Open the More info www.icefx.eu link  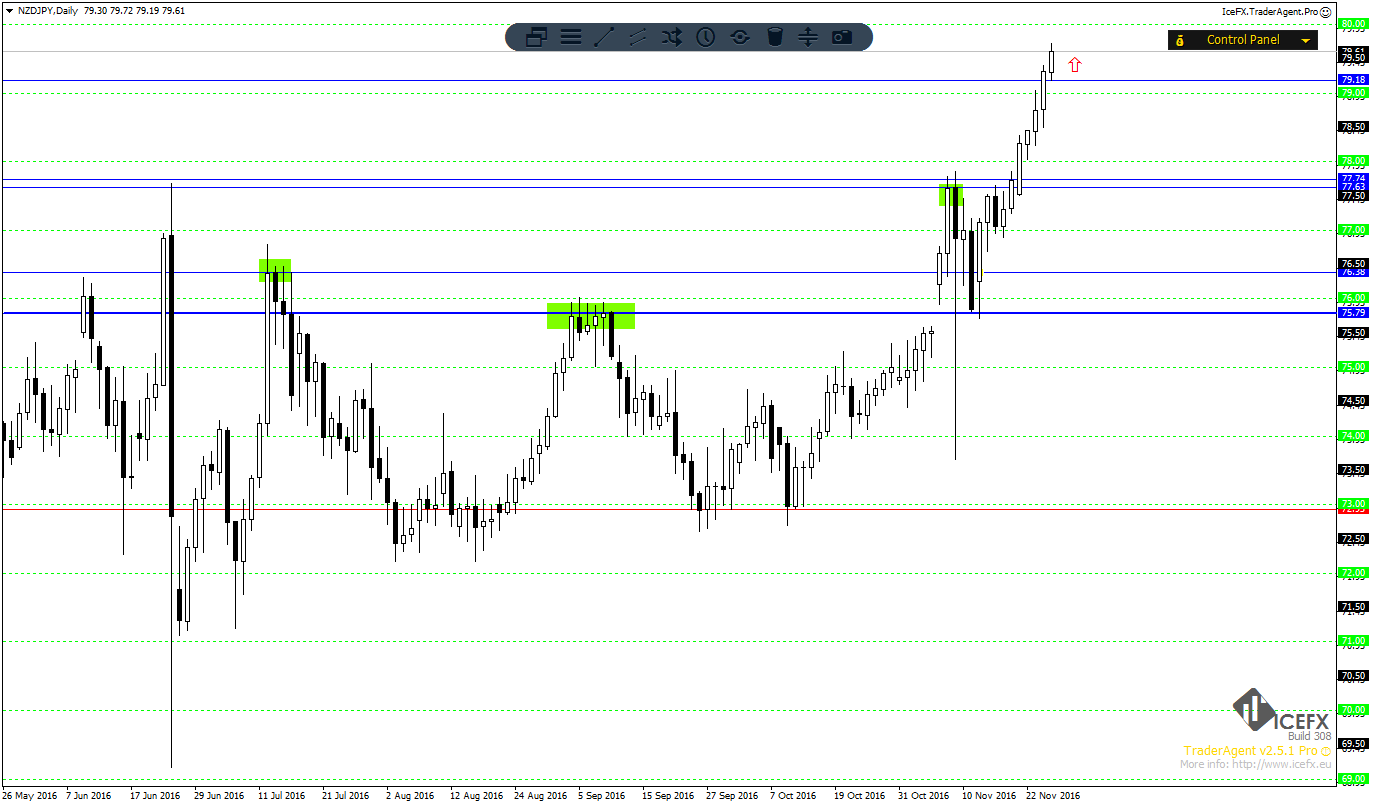(x=1255, y=764)
